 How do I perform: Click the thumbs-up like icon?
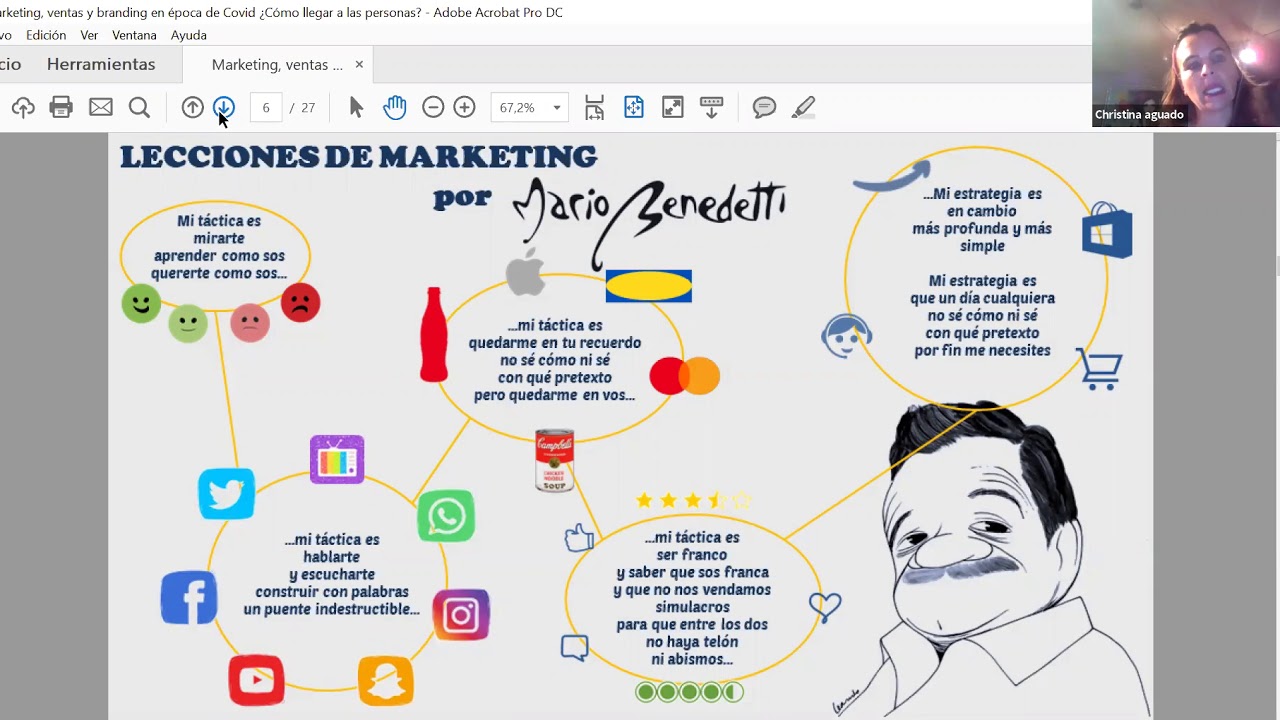[579, 538]
